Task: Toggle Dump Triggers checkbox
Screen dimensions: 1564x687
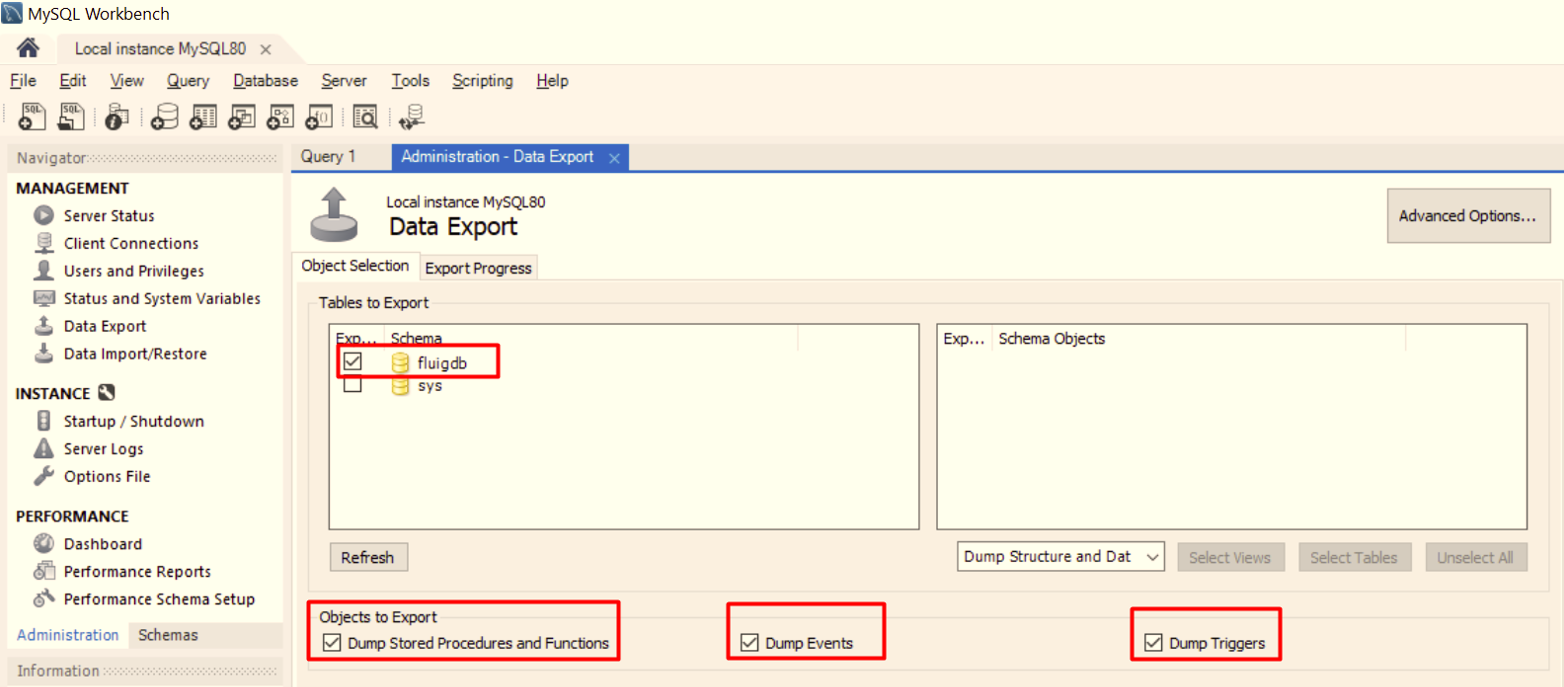Action: click(1154, 643)
